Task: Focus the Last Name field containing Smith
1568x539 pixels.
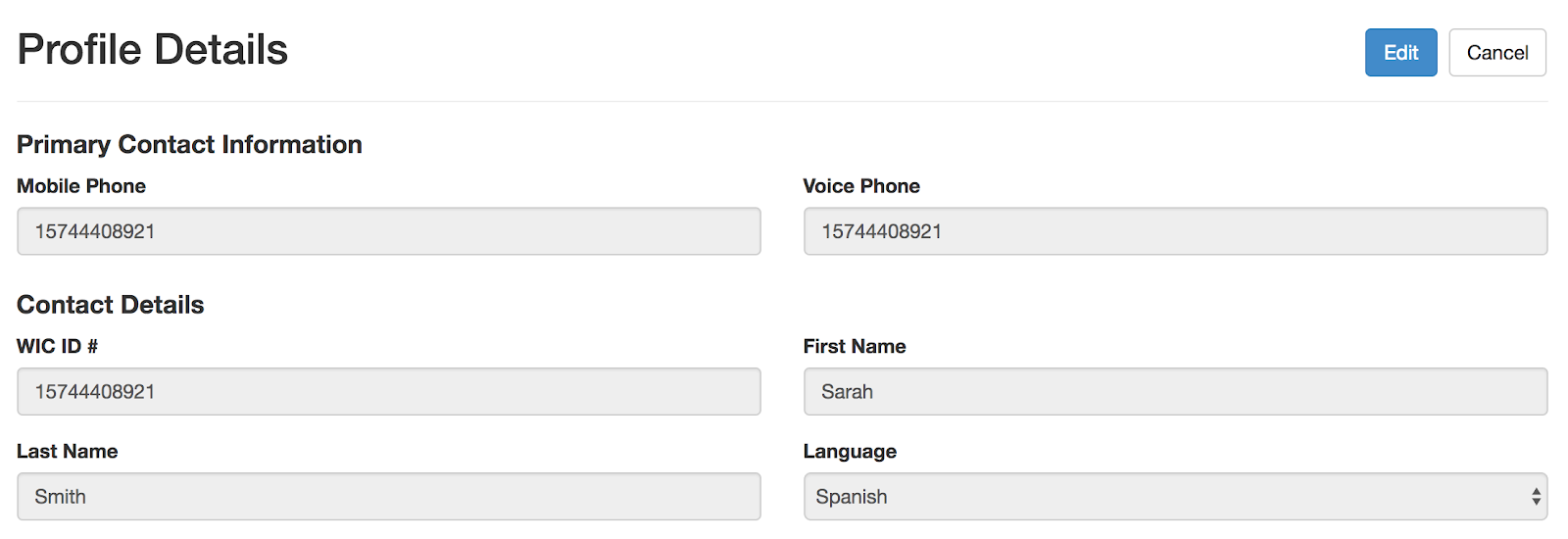Action: coord(388,497)
